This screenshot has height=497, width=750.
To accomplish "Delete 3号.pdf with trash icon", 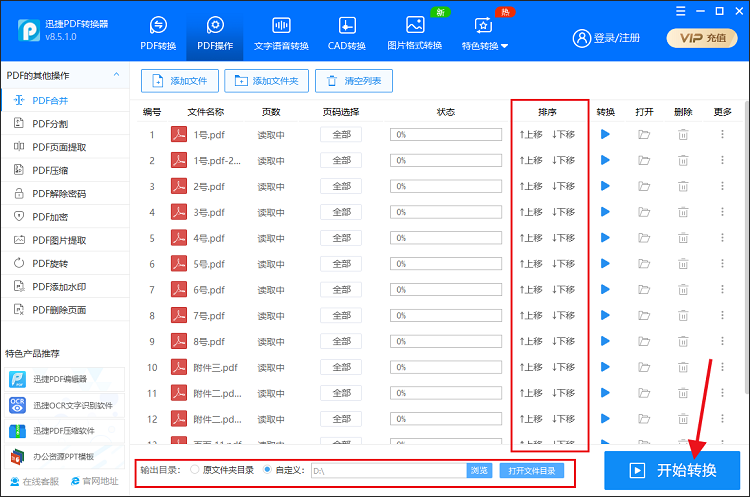I will tap(683, 212).
